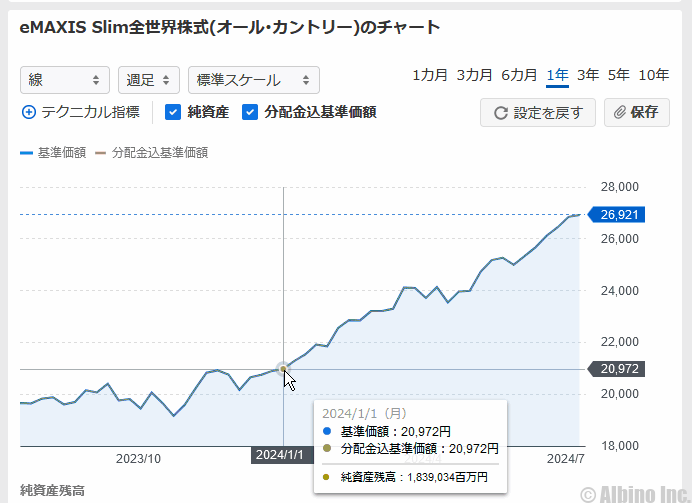The height and width of the screenshot is (504, 692).
Task: Select the 6カ月 time range
Action: [519, 75]
